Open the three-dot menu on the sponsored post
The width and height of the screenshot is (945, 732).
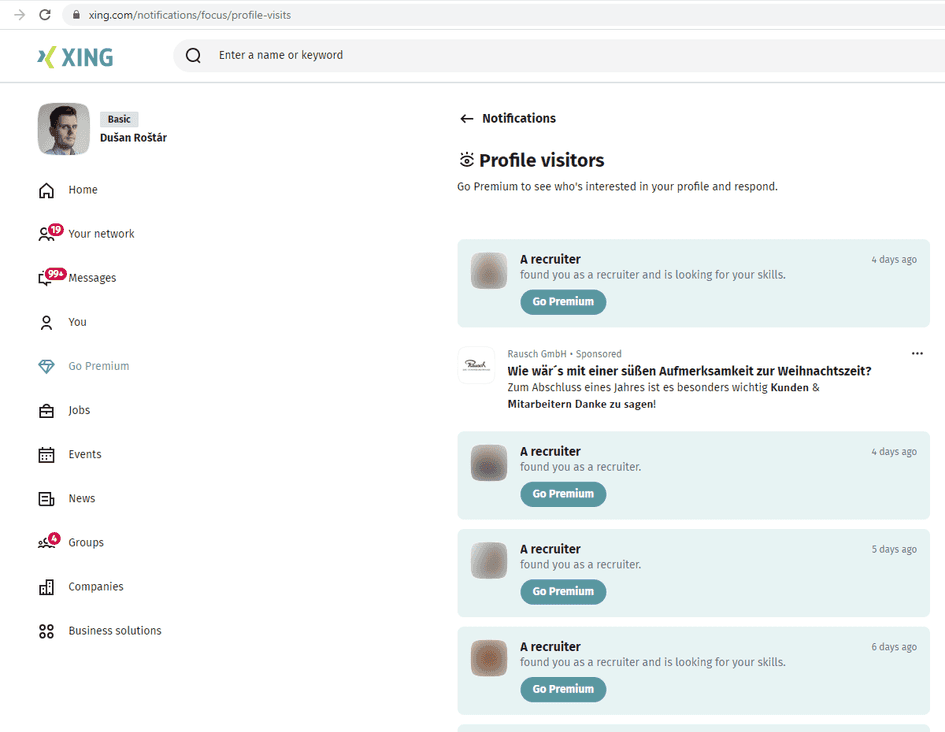pos(917,353)
